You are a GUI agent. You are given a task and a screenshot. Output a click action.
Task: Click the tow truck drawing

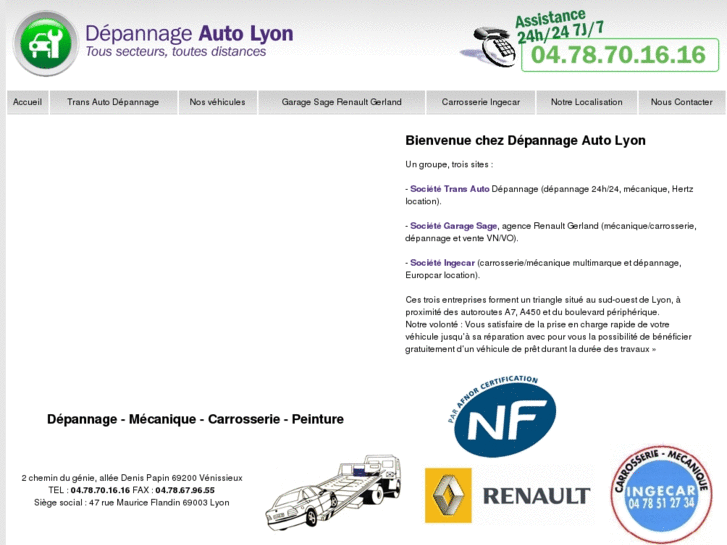tap(333, 493)
